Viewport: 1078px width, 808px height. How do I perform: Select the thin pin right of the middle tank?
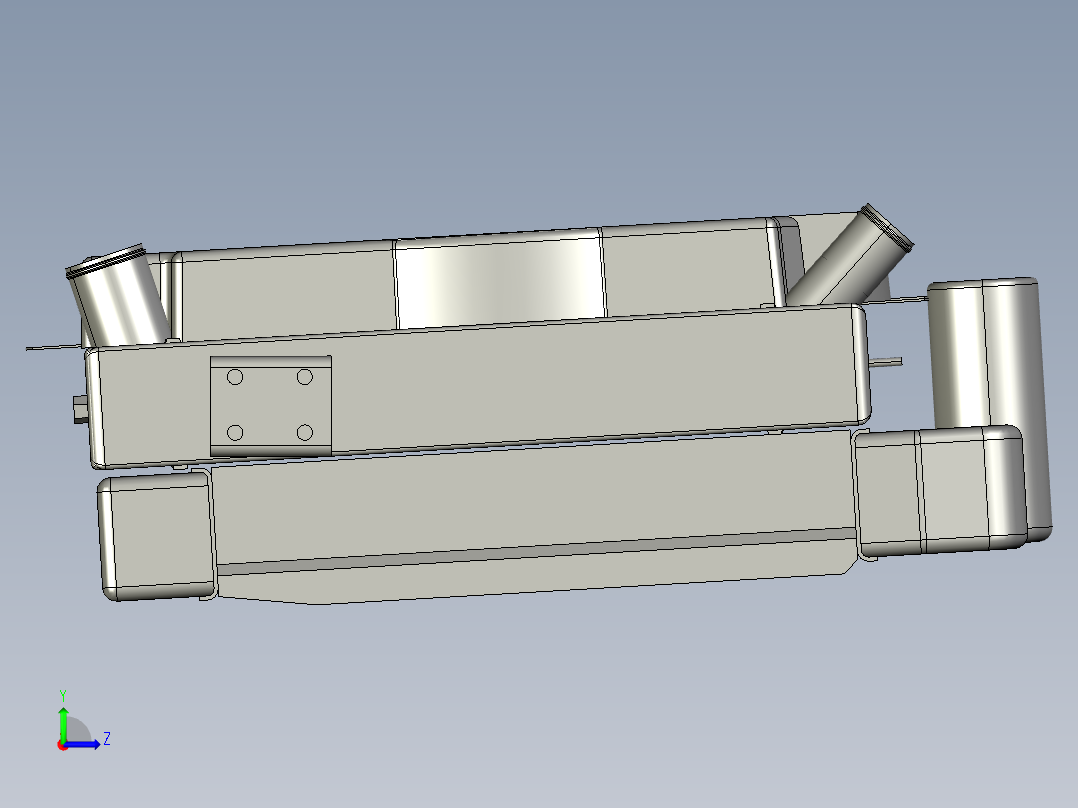[x=886, y=362]
